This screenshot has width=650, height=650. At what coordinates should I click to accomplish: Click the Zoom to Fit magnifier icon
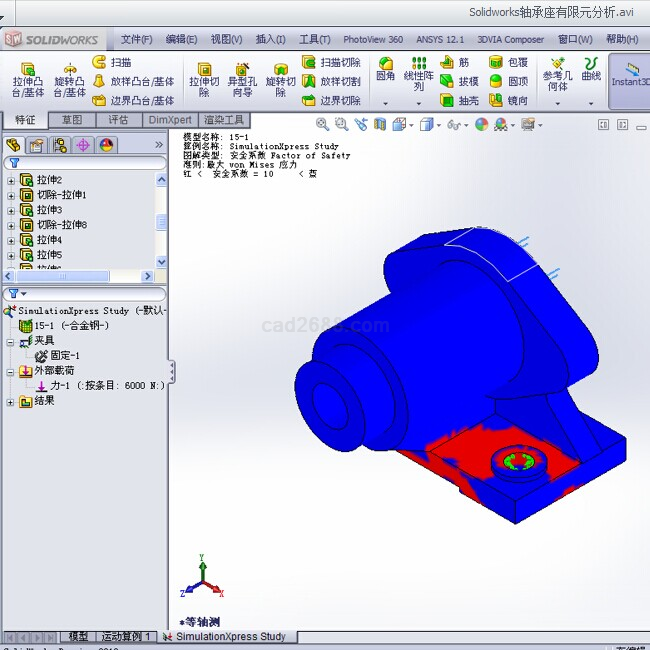coord(323,124)
